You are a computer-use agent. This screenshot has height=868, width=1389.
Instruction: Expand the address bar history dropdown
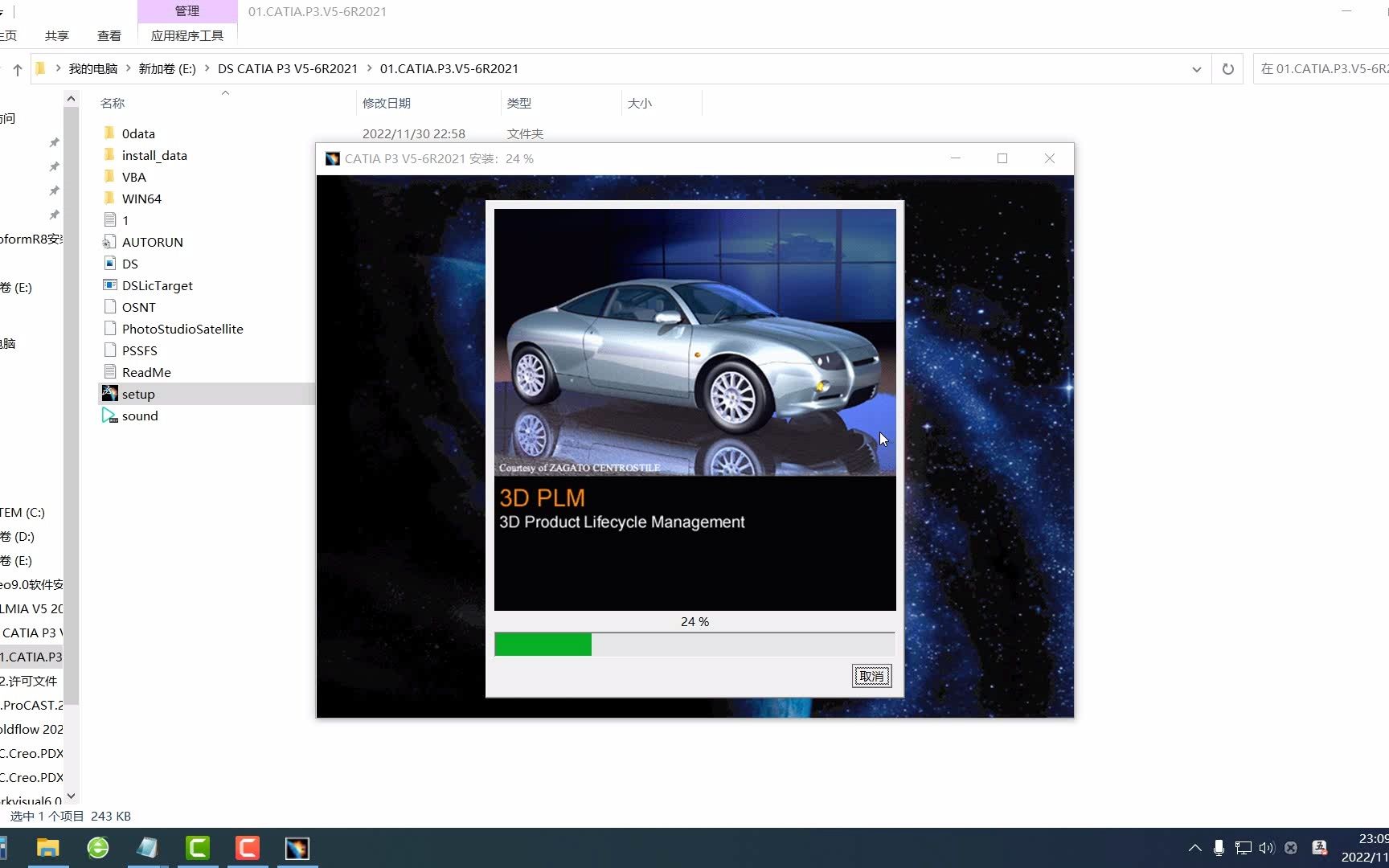(x=1196, y=69)
